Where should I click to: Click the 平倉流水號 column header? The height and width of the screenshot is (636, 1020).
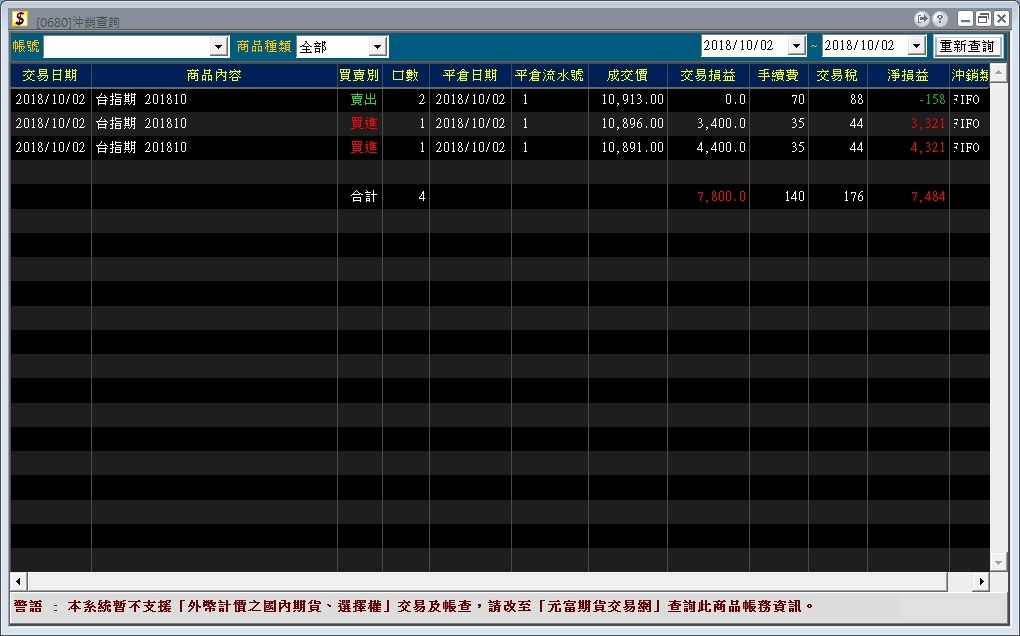pyautogui.click(x=550, y=75)
